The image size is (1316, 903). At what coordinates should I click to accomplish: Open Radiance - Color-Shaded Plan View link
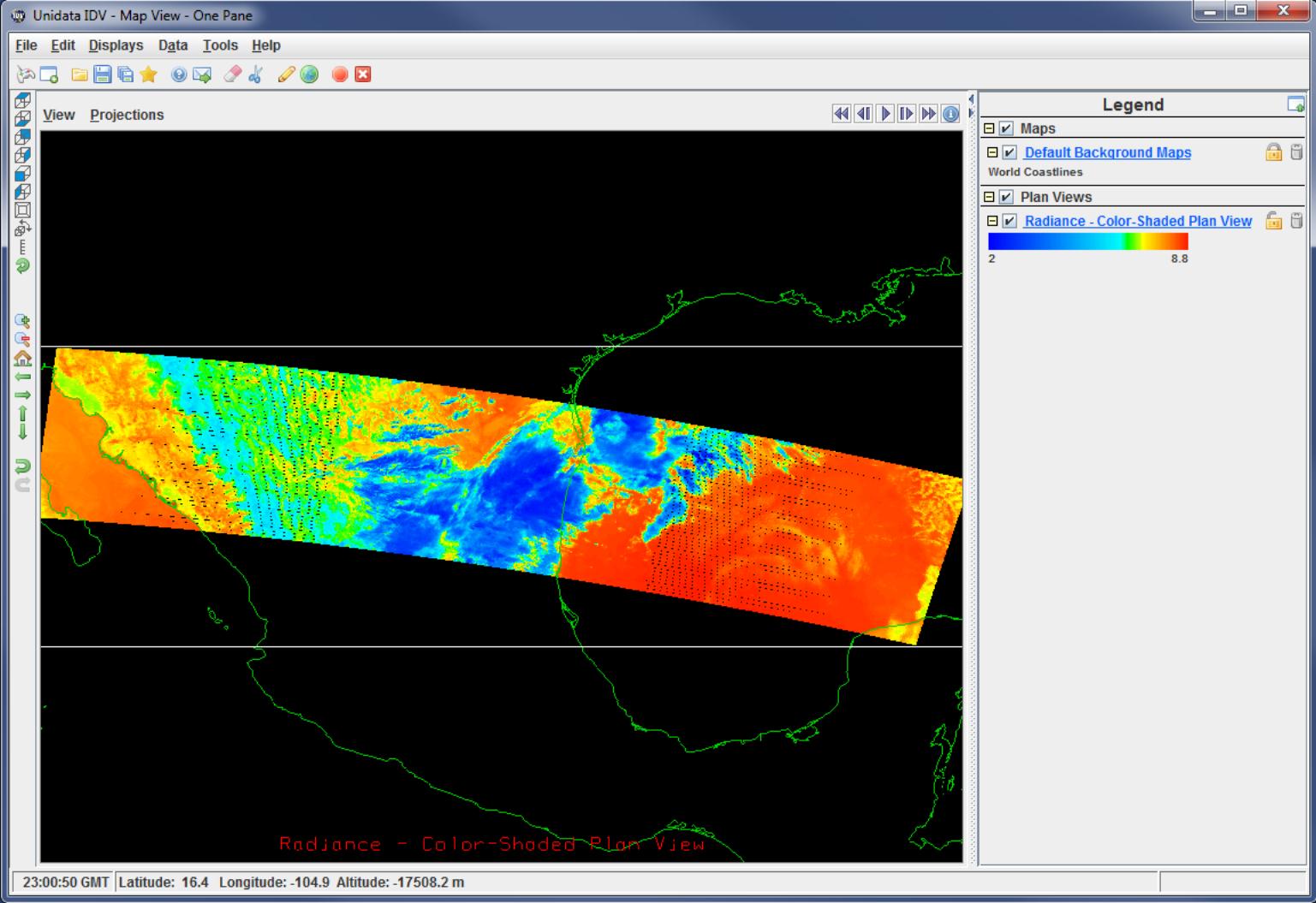click(x=1138, y=221)
